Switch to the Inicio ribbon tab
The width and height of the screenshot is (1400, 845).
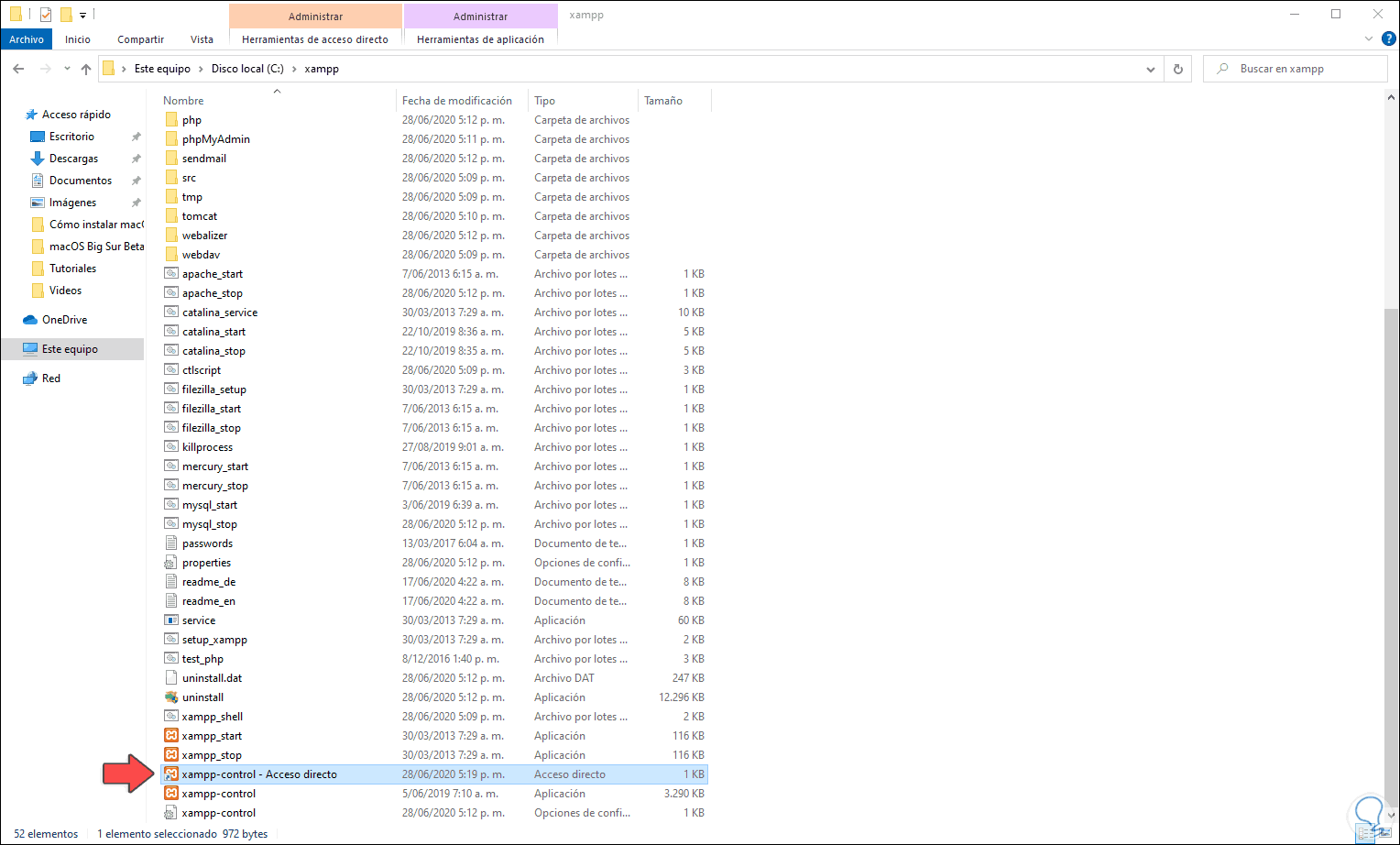(x=78, y=39)
